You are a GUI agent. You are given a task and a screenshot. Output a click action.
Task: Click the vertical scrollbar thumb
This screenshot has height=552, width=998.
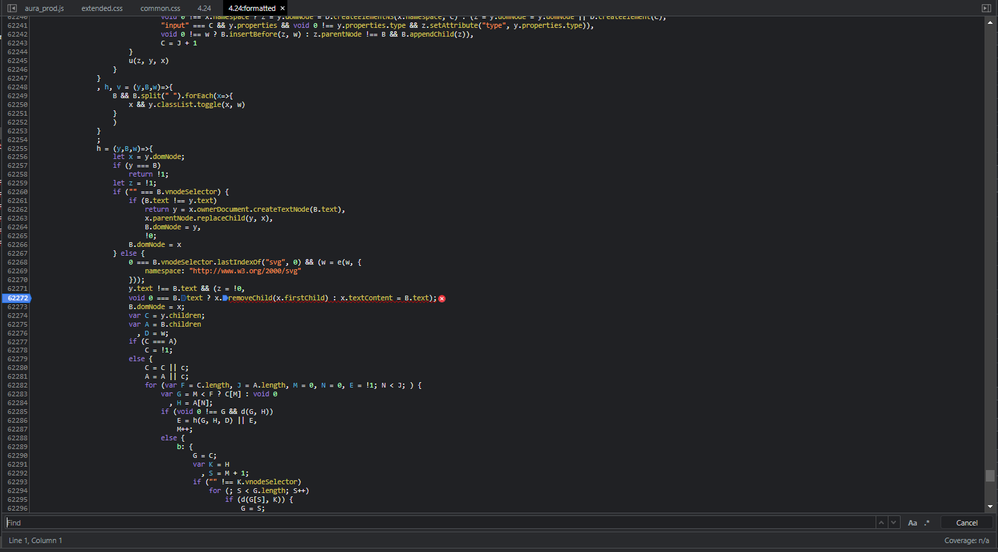click(990, 476)
